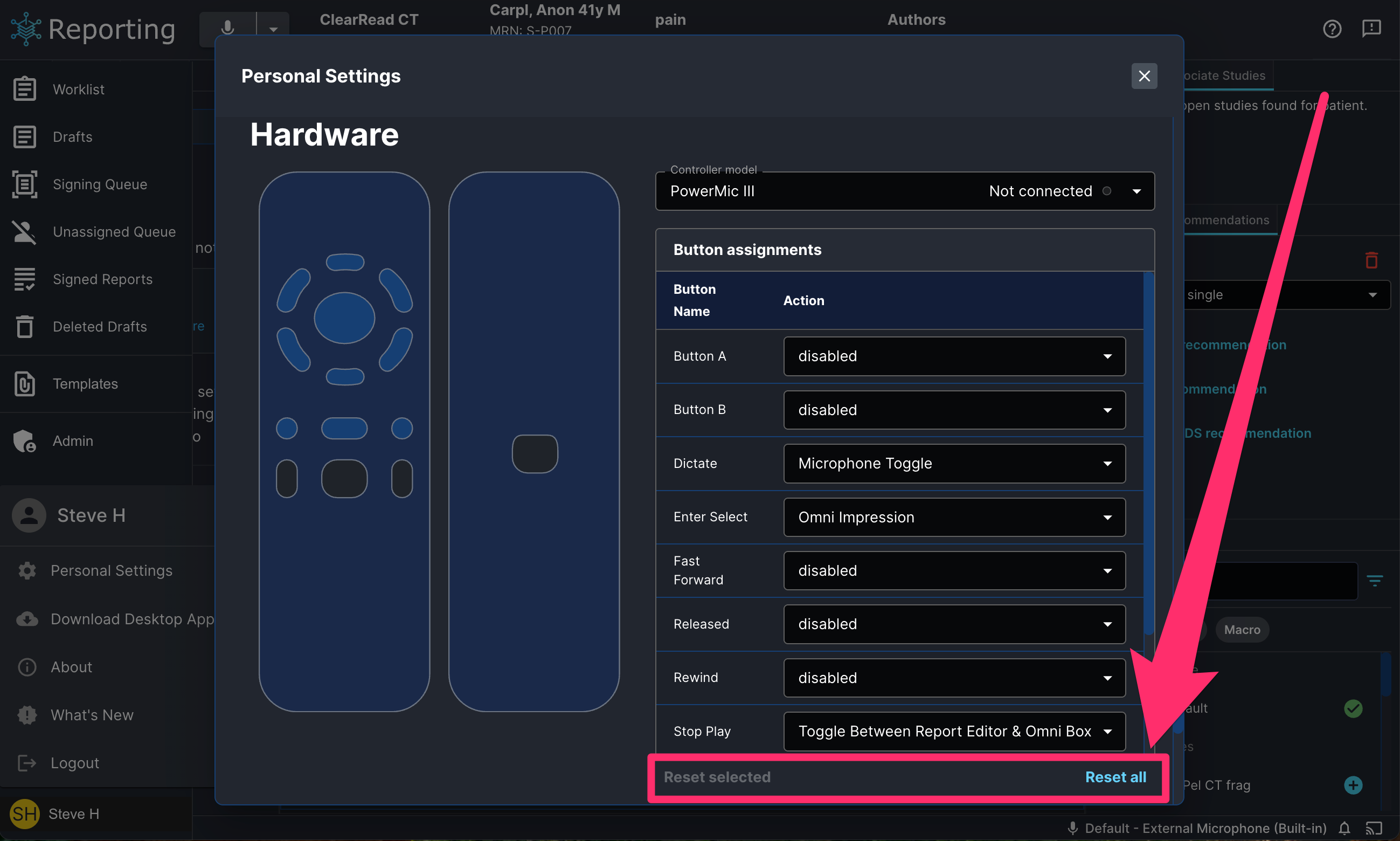
Task: Select the top pill button on controller diagram
Action: pos(345,263)
